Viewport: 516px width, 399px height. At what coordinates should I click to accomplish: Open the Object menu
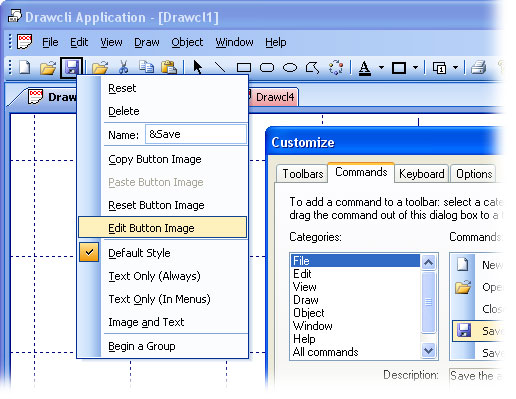(x=187, y=42)
